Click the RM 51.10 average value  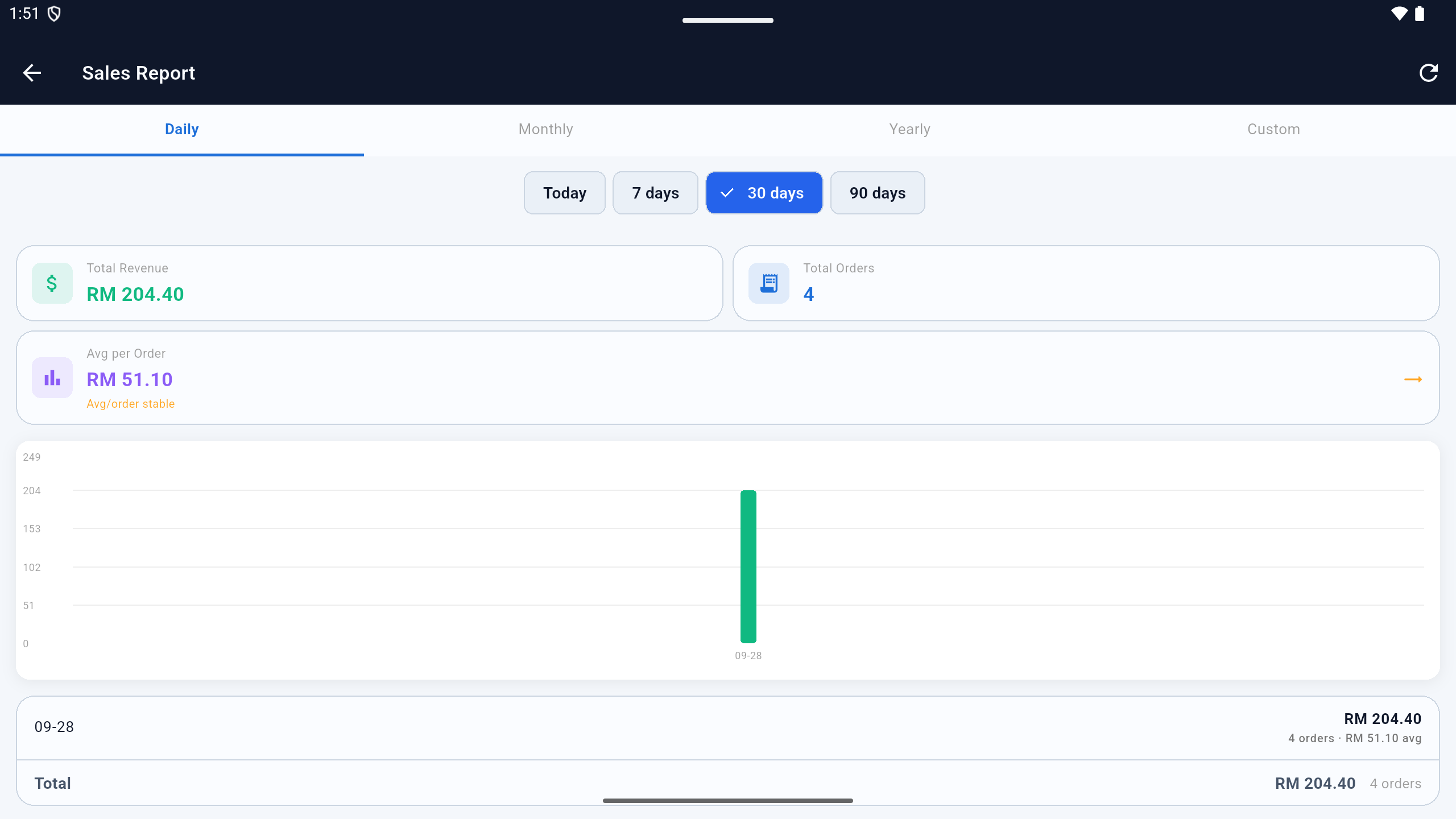130,379
